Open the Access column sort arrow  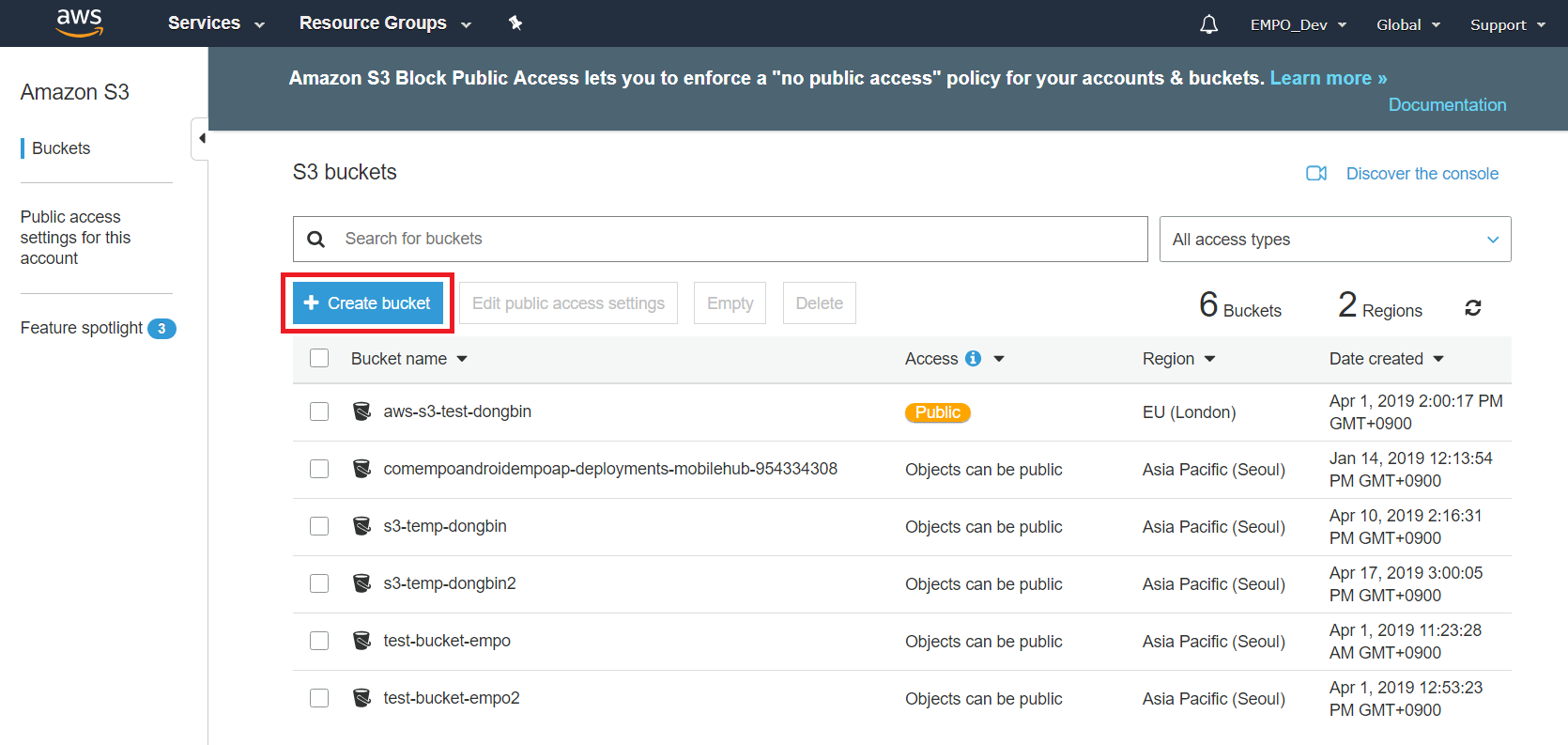tap(999, 359)
